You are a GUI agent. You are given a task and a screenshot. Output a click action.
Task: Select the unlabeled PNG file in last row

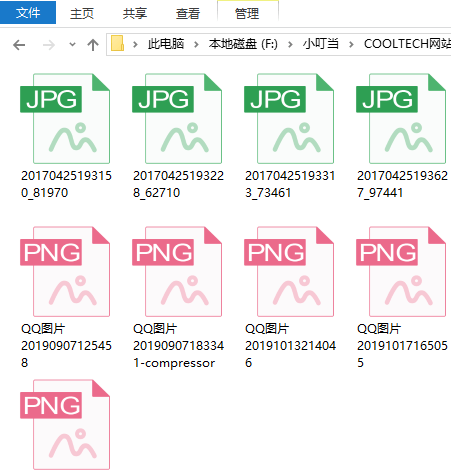(x=65, y=425)
